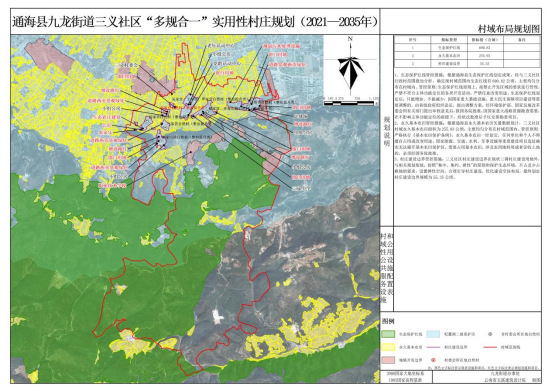The width and height of the screenshot is (553, 391).
Task: Click the indicator table header row
Action: coord(467,40)
